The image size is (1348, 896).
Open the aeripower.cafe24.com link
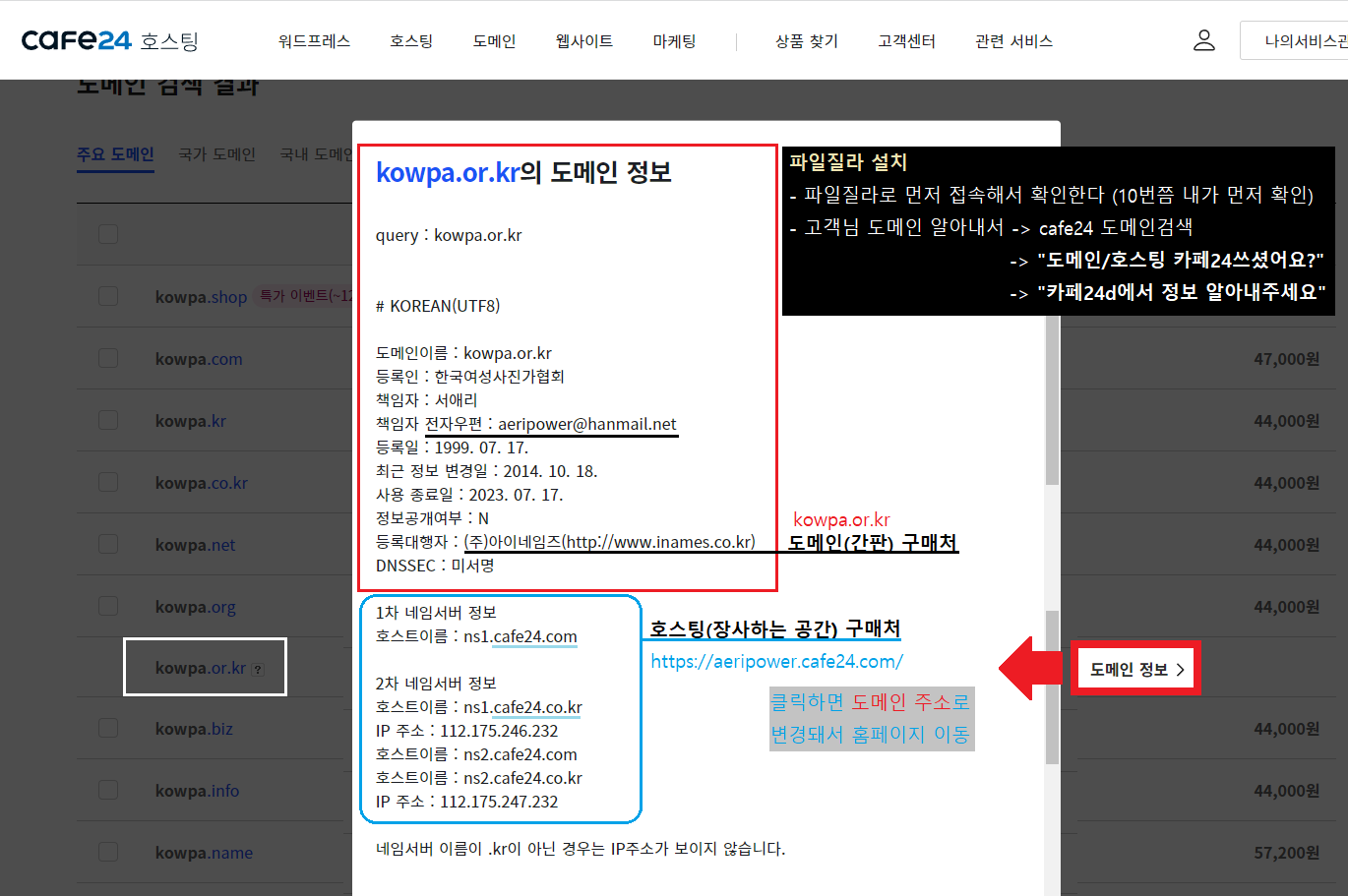(x=776, y=662)
